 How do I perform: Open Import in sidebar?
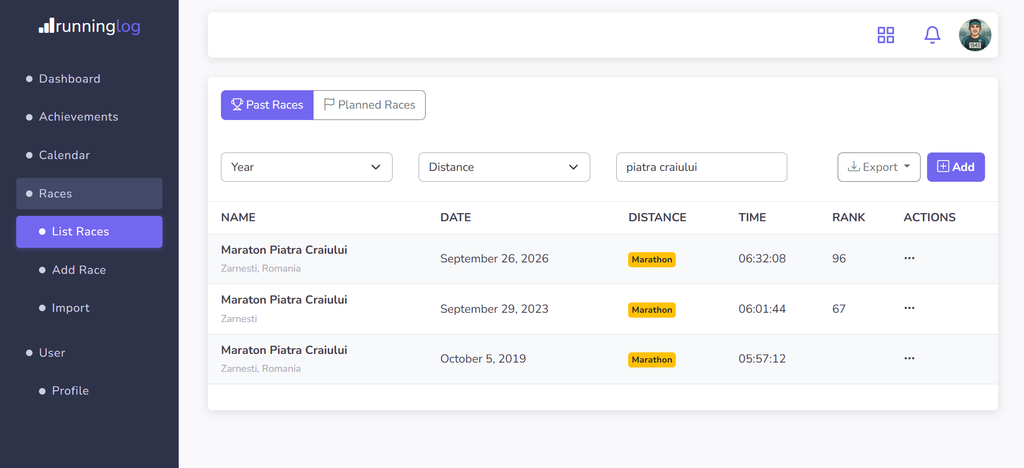[89, 308]
